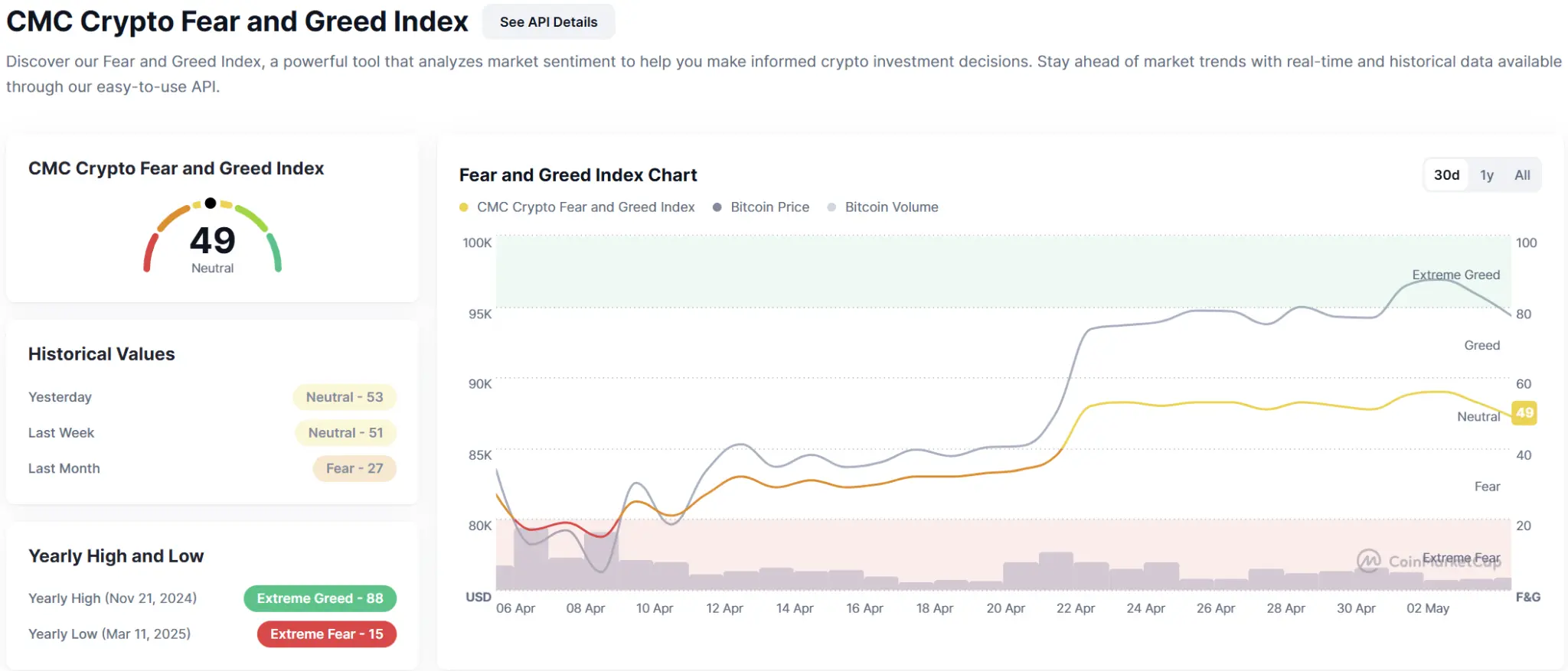
Task: Click the gauge value 49 number
Action: (213, 241)
